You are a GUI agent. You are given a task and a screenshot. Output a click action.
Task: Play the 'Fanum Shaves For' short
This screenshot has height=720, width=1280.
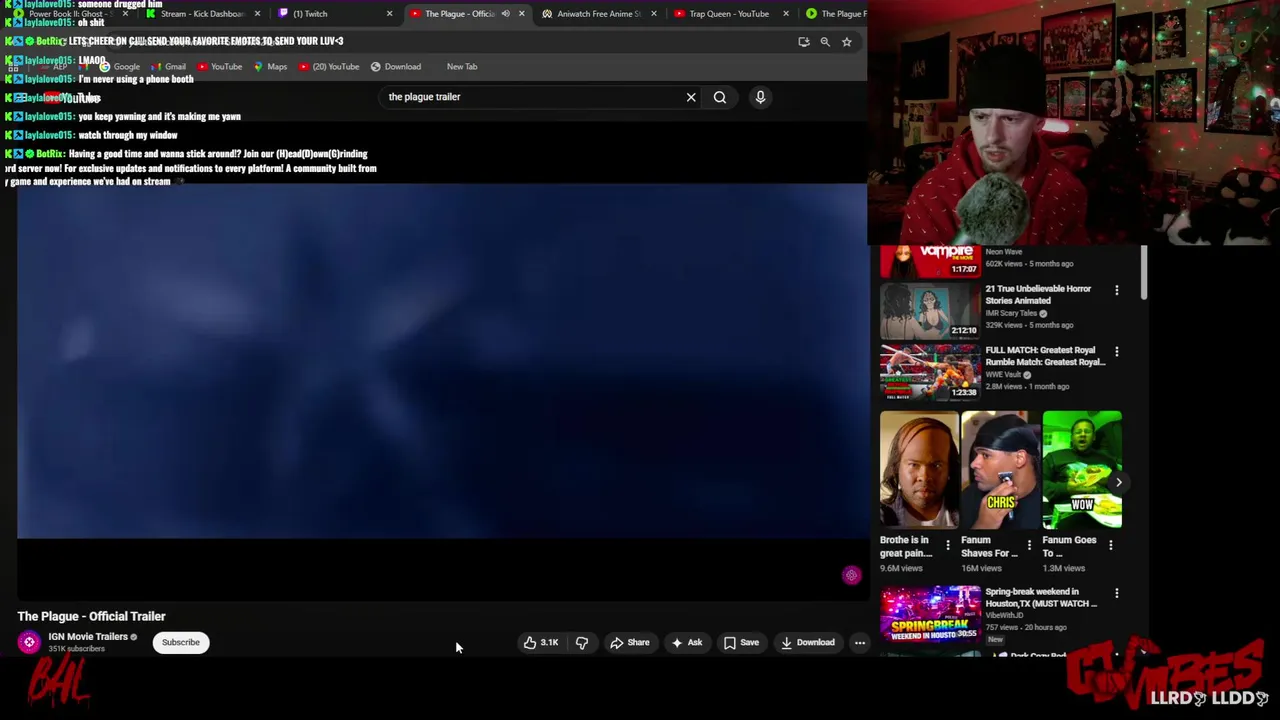coord(1000,469)
